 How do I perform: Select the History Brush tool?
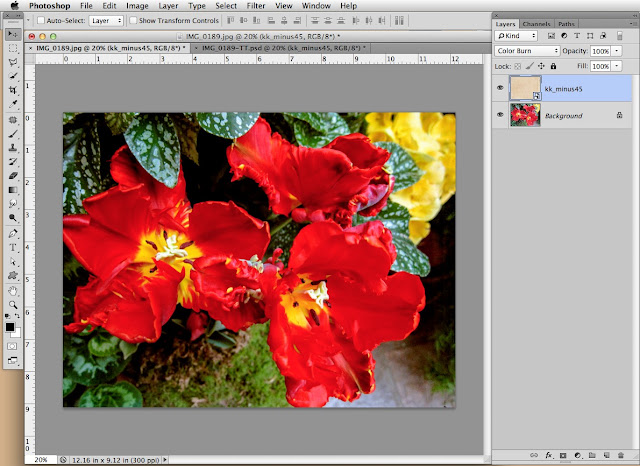13,162
